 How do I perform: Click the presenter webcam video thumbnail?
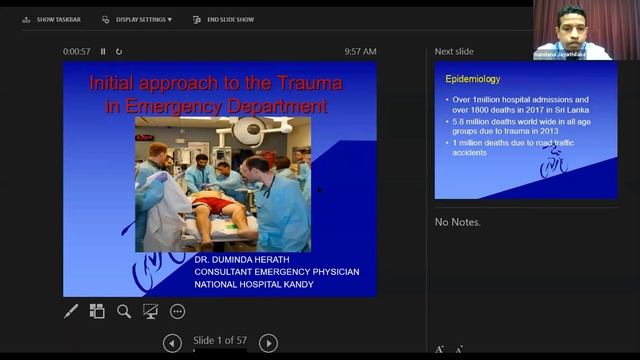586,30
